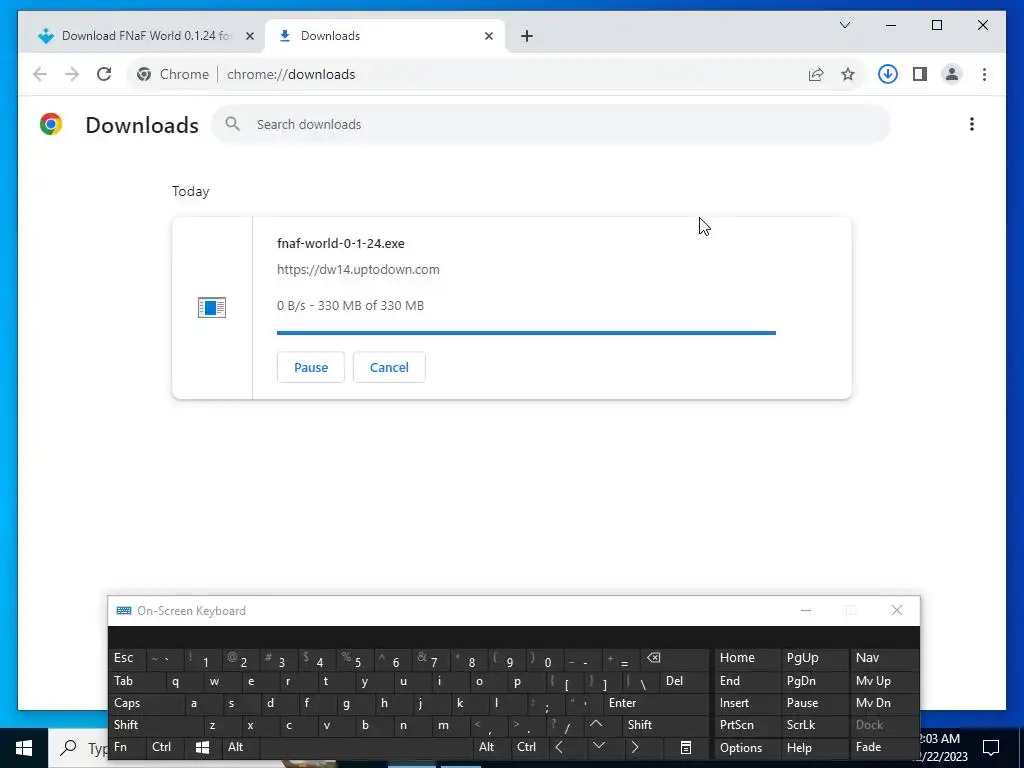Toggle left Ctrl on On-Screen Keyboard
The height and width of the screenshot is (768, 1024).
(x=165, y=747)
